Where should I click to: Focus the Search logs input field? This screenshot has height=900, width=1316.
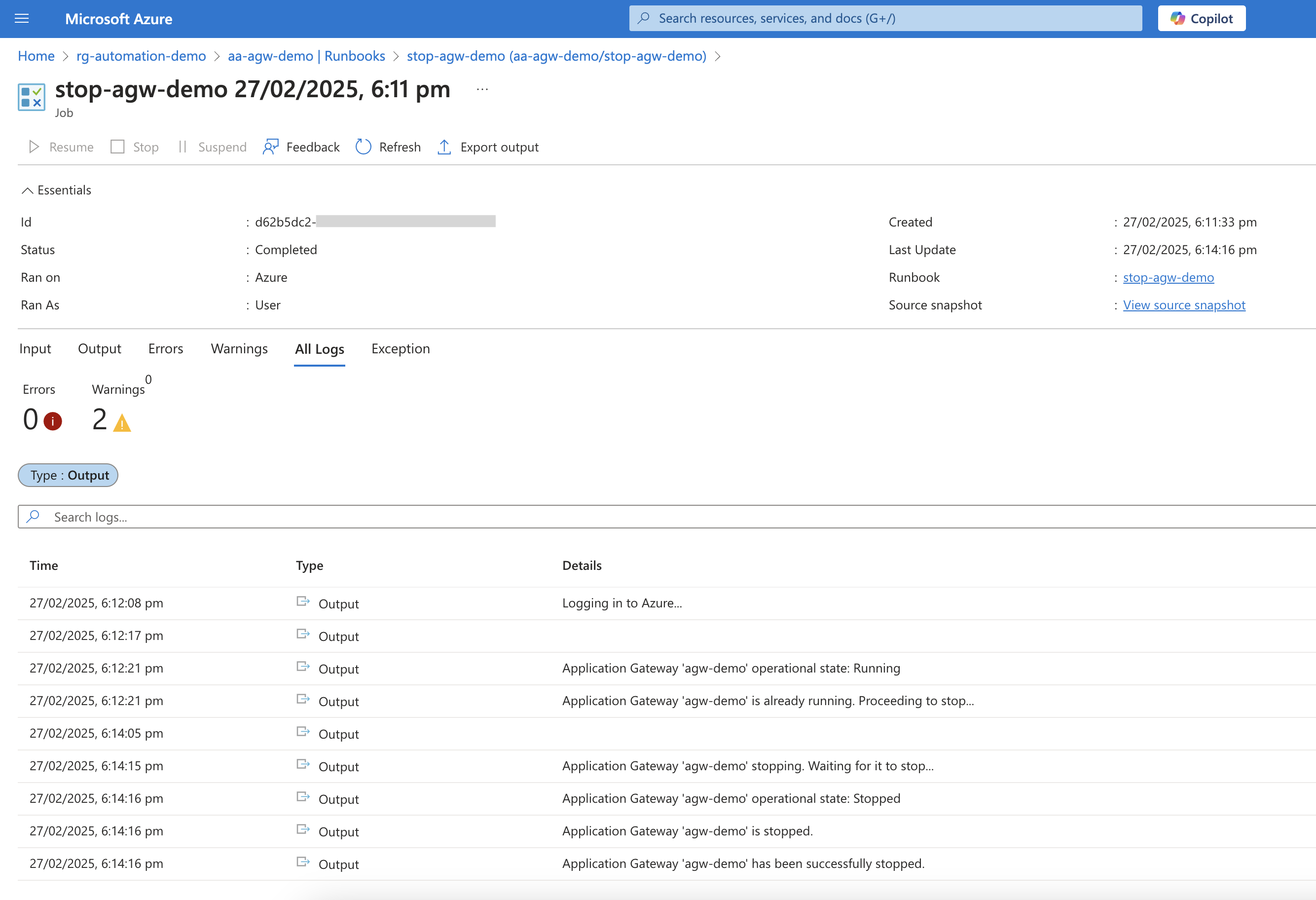[667, 517]
